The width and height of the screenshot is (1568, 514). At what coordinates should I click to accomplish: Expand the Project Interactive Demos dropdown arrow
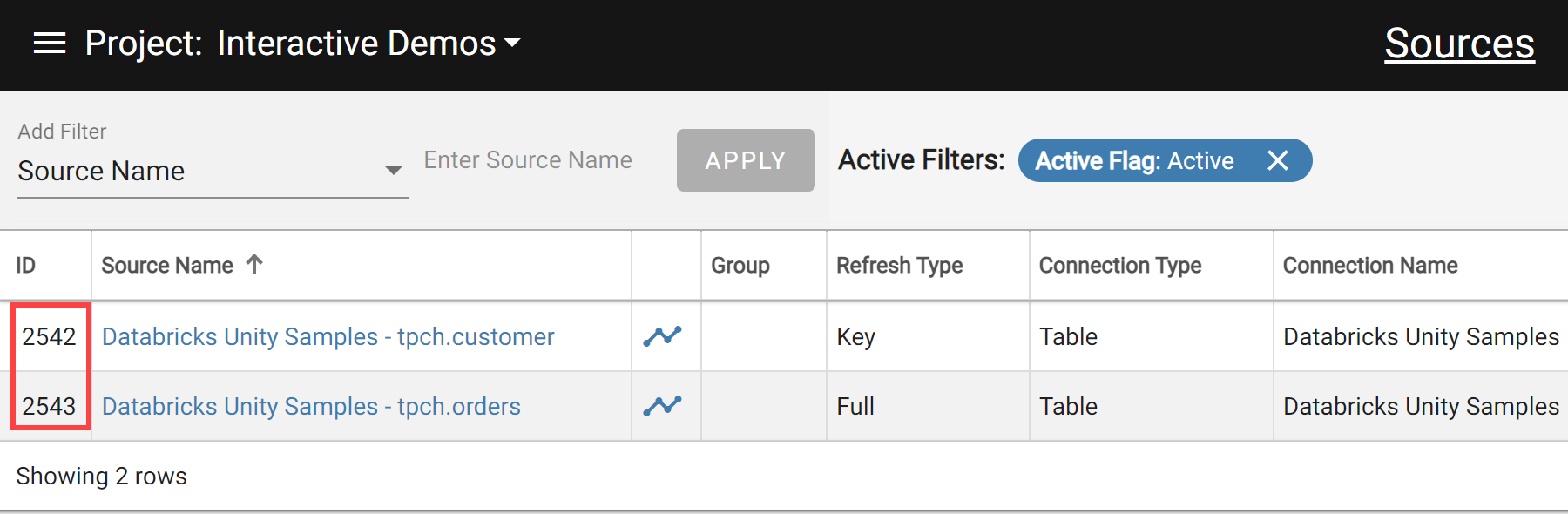(512, 44)
